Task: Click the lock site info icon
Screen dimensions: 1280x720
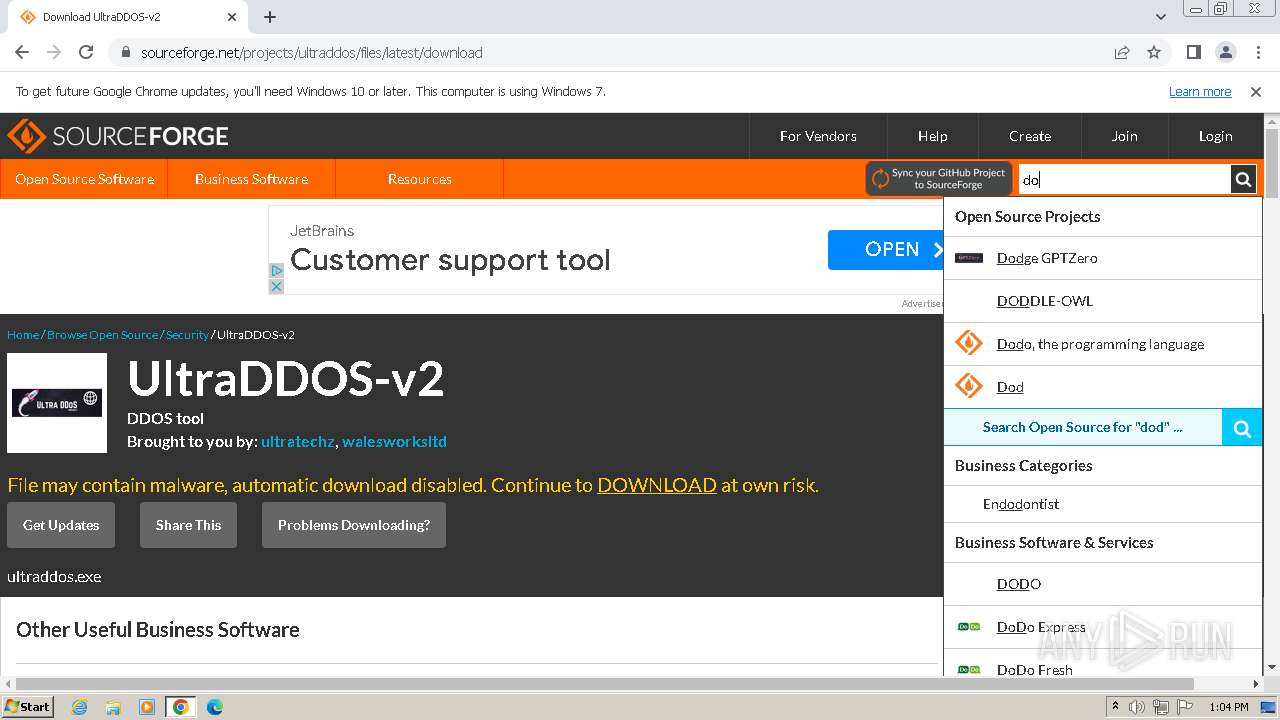Action: (126, 52)
